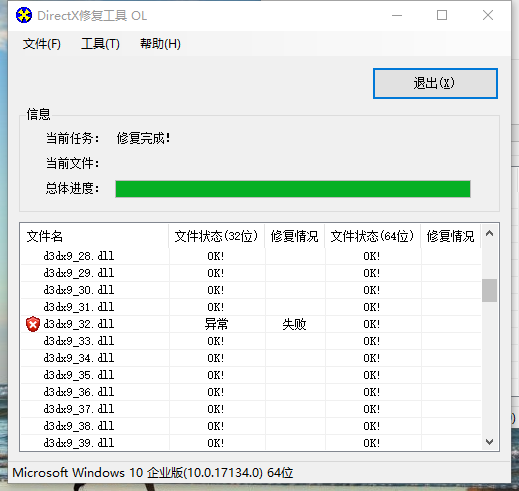Click the file list scrollbar thumb

tap(489, 290)
